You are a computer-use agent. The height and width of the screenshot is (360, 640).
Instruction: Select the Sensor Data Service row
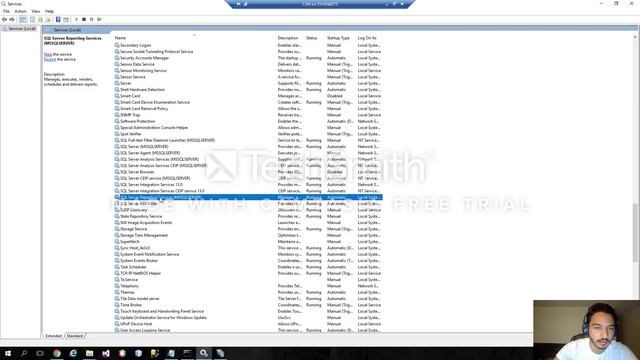coord(248,64)
